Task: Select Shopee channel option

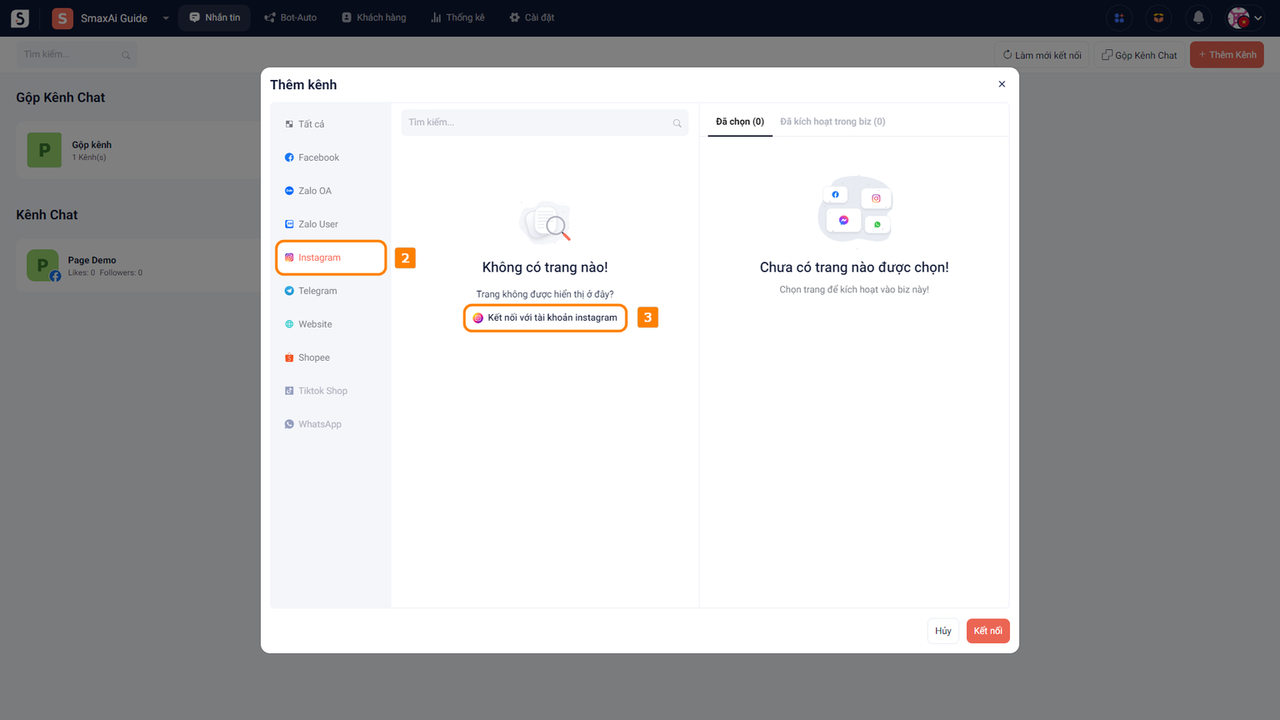Action: coord(313,358)
